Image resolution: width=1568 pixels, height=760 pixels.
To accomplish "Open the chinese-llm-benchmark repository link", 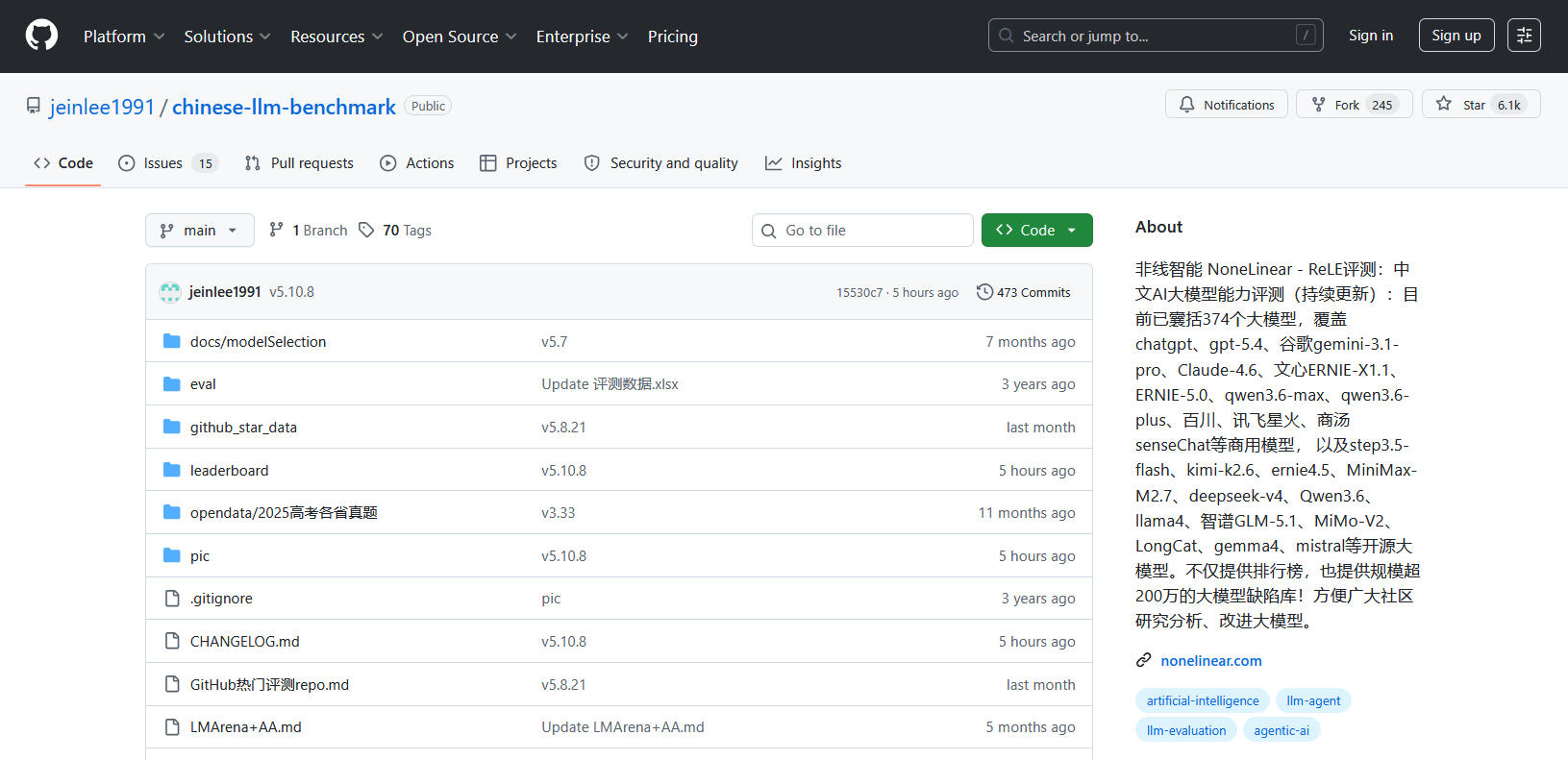I will [x=284, y=107].
